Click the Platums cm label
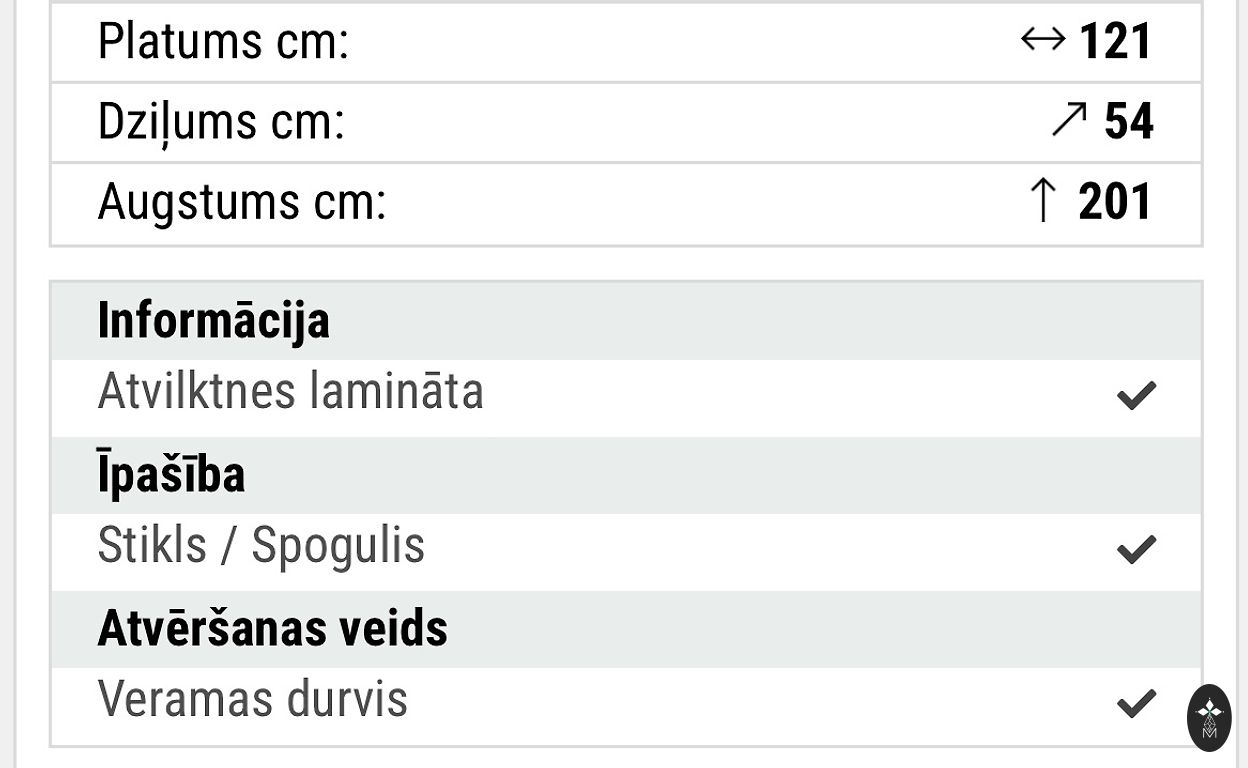The width and height of the screenshot is (1248, 768). [x=223, y=42]
